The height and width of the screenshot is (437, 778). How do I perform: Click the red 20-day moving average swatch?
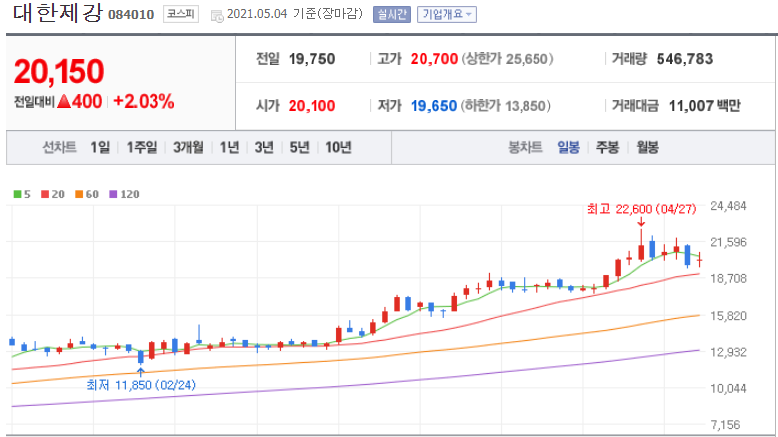tap(45, 194)
